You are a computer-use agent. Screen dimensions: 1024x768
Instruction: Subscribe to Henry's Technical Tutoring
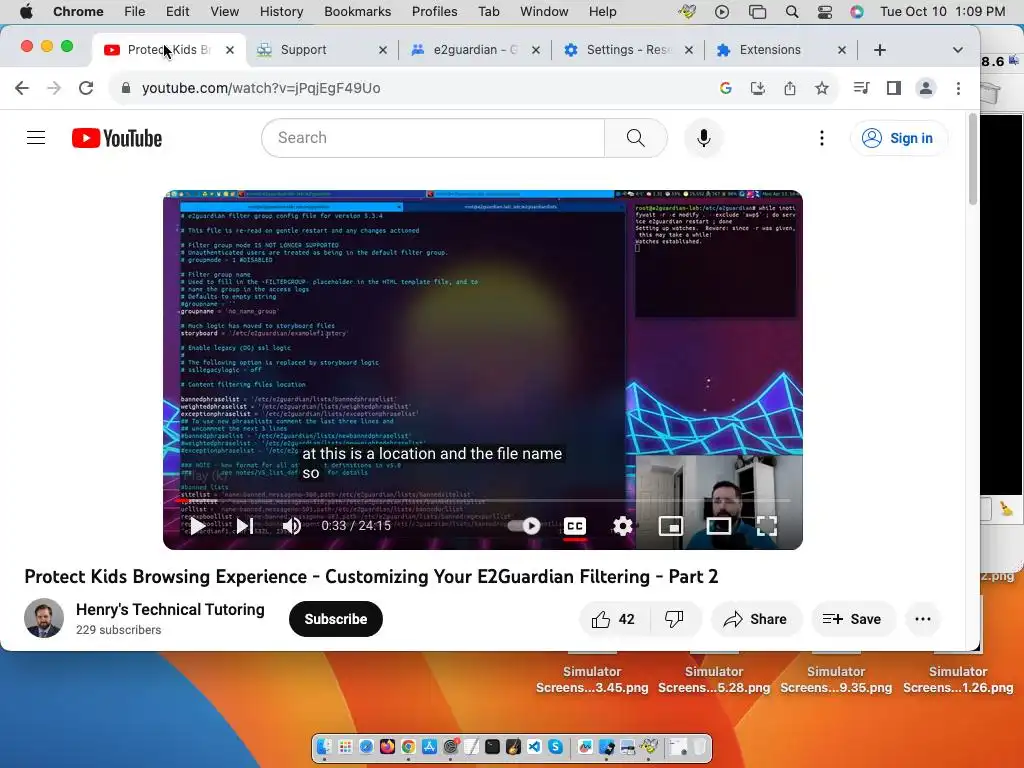pyautogui.click(x=336, y=619)
